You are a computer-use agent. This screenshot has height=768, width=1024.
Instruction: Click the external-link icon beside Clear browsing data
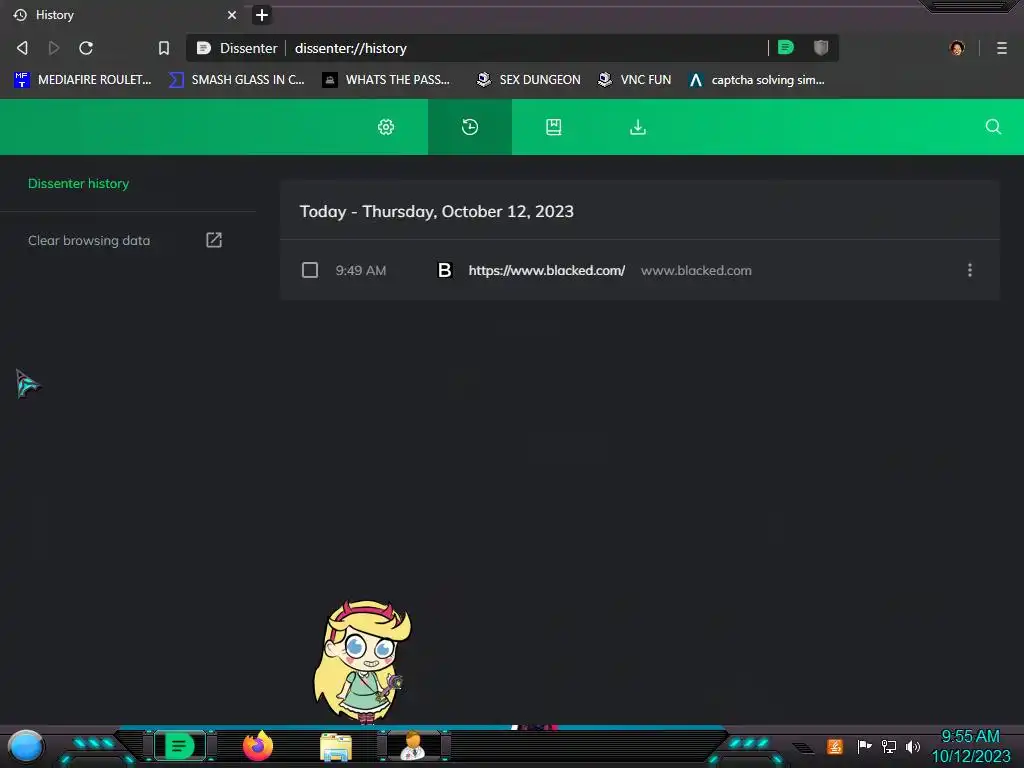pyautogui.click(x=214, y=240)
